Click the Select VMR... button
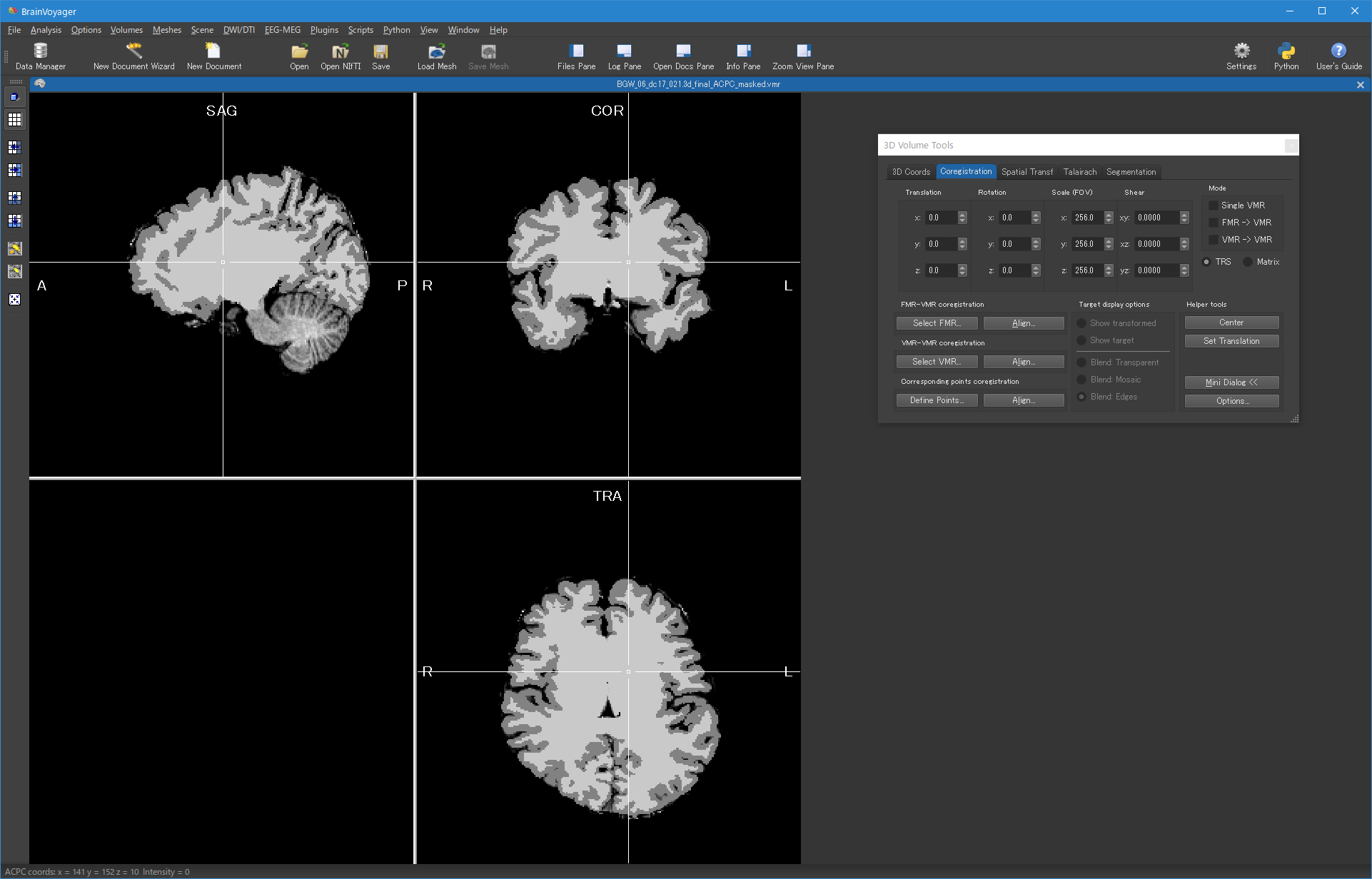Image resolution: width=1372 pixels, height=879 pixels. [937, 362]
